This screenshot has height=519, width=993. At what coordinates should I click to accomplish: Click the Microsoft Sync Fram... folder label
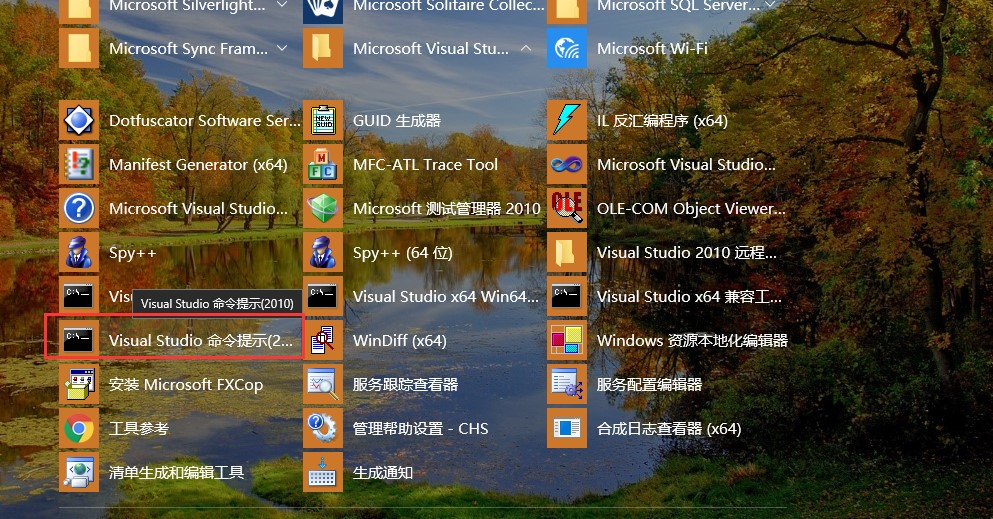click(188, 49)
